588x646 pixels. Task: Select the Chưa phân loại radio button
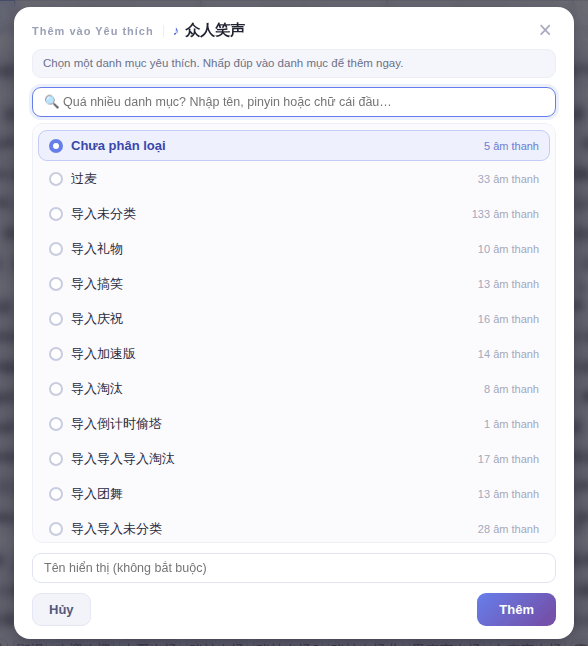point(56,146)
